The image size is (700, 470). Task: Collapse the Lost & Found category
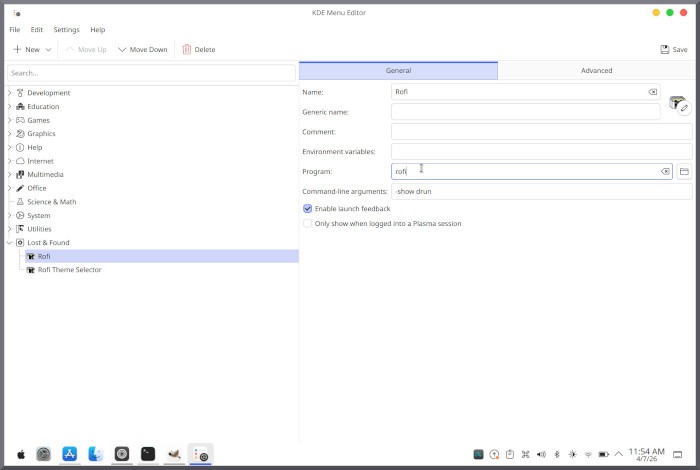(9, 243)
